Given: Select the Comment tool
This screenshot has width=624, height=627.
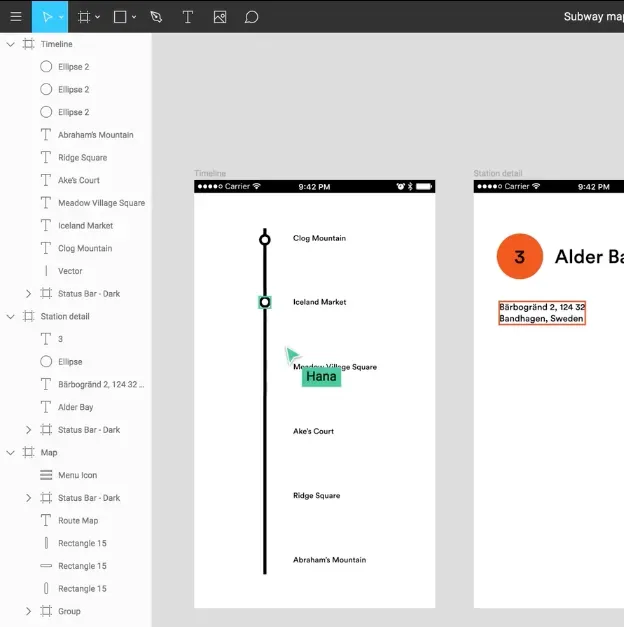Looking at the screenshot, I should (251, 17).
